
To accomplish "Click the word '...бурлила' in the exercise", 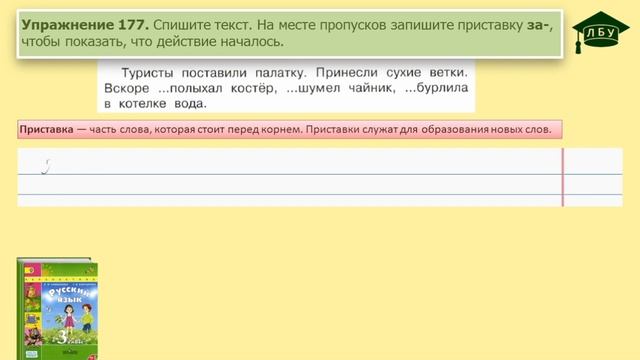I will tap(436, 88).
